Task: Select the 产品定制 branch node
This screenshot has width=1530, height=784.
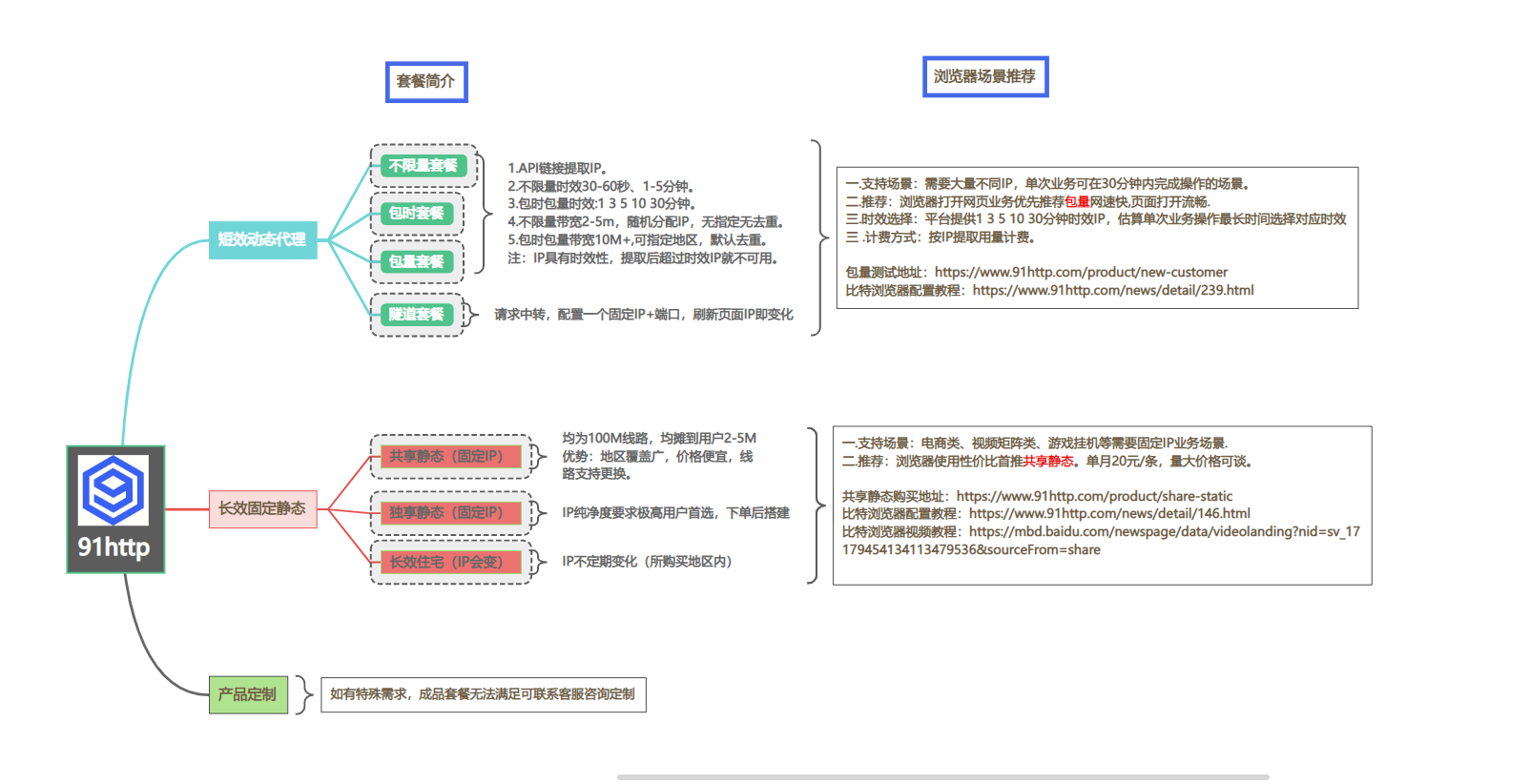Action: tap(248, 694)
